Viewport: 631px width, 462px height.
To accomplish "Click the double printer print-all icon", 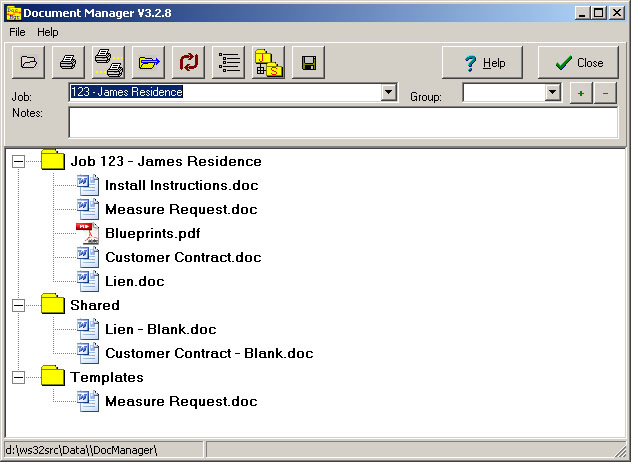I will pyautogui.click(x=109, y=62).
